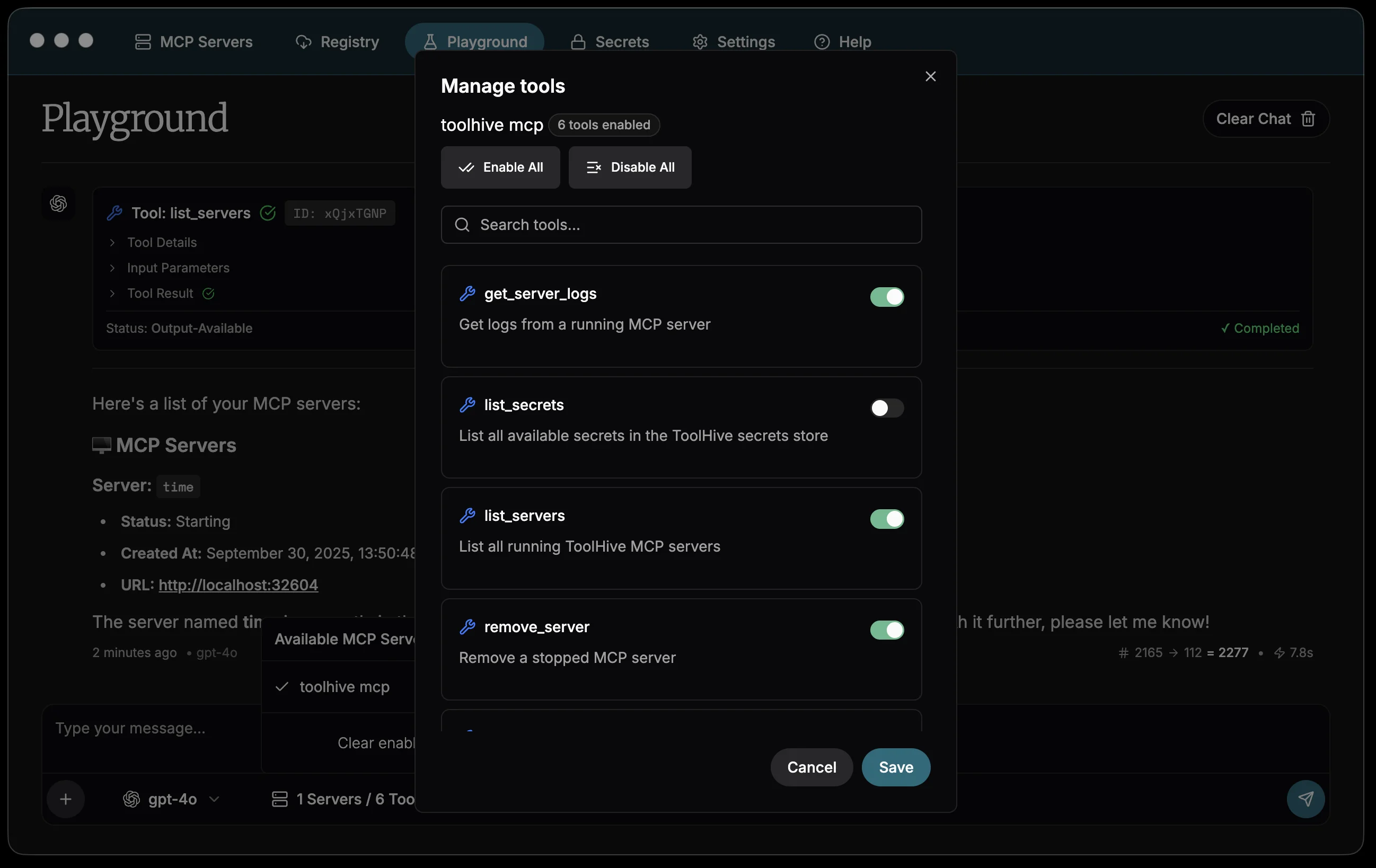Expand the Input Parameters section
This screenshot has width=1376, height=868.
178,268
